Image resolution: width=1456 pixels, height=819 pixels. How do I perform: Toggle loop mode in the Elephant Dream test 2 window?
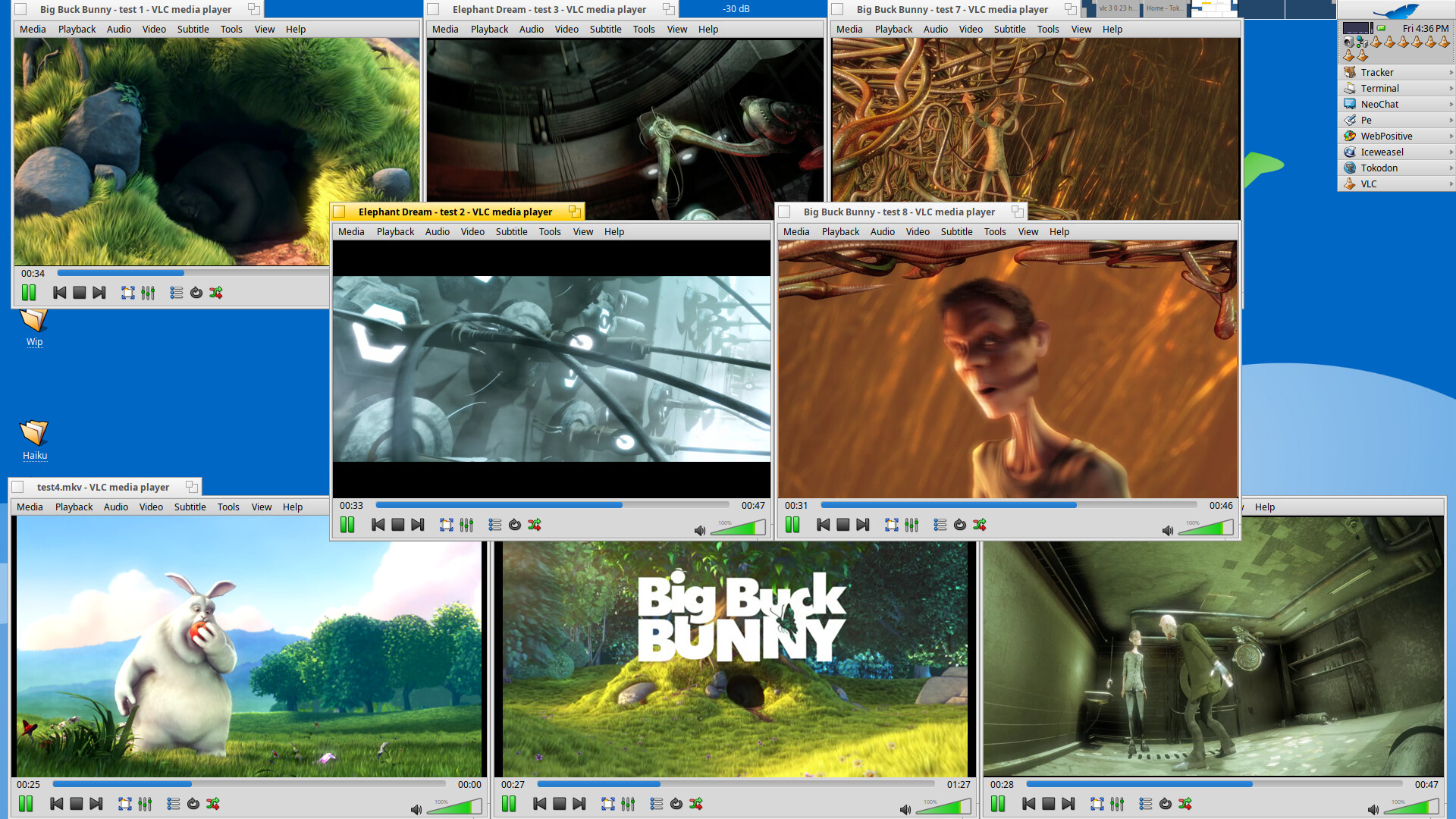pyautogui.click(x=515, y=525)
